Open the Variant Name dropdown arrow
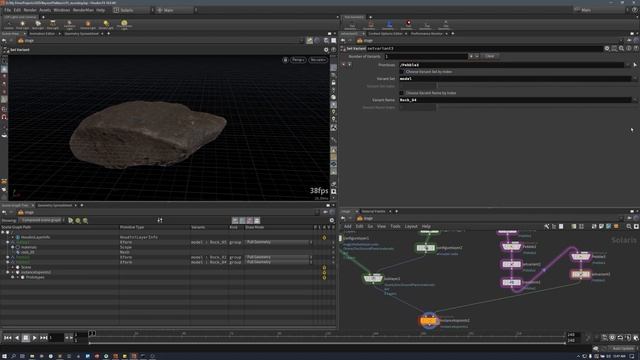640x360 pixels. tap(635, 100)
